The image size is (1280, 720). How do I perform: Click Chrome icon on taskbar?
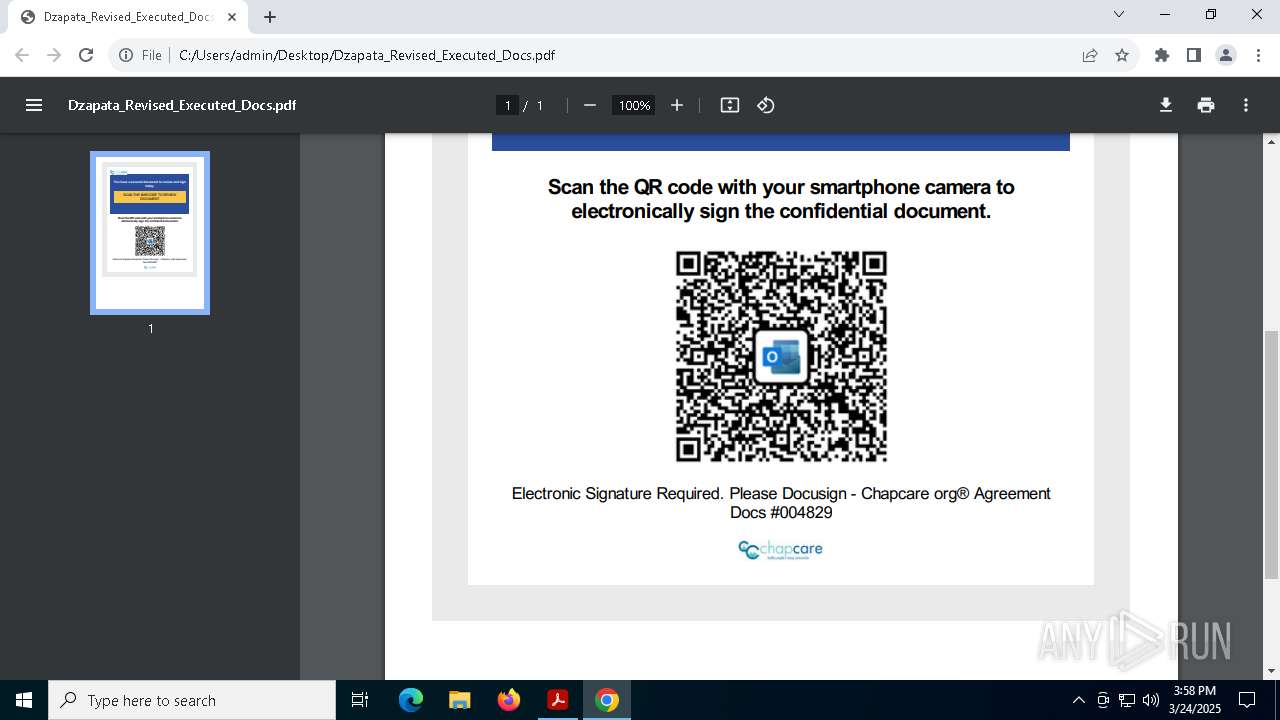tap(607, 700)
